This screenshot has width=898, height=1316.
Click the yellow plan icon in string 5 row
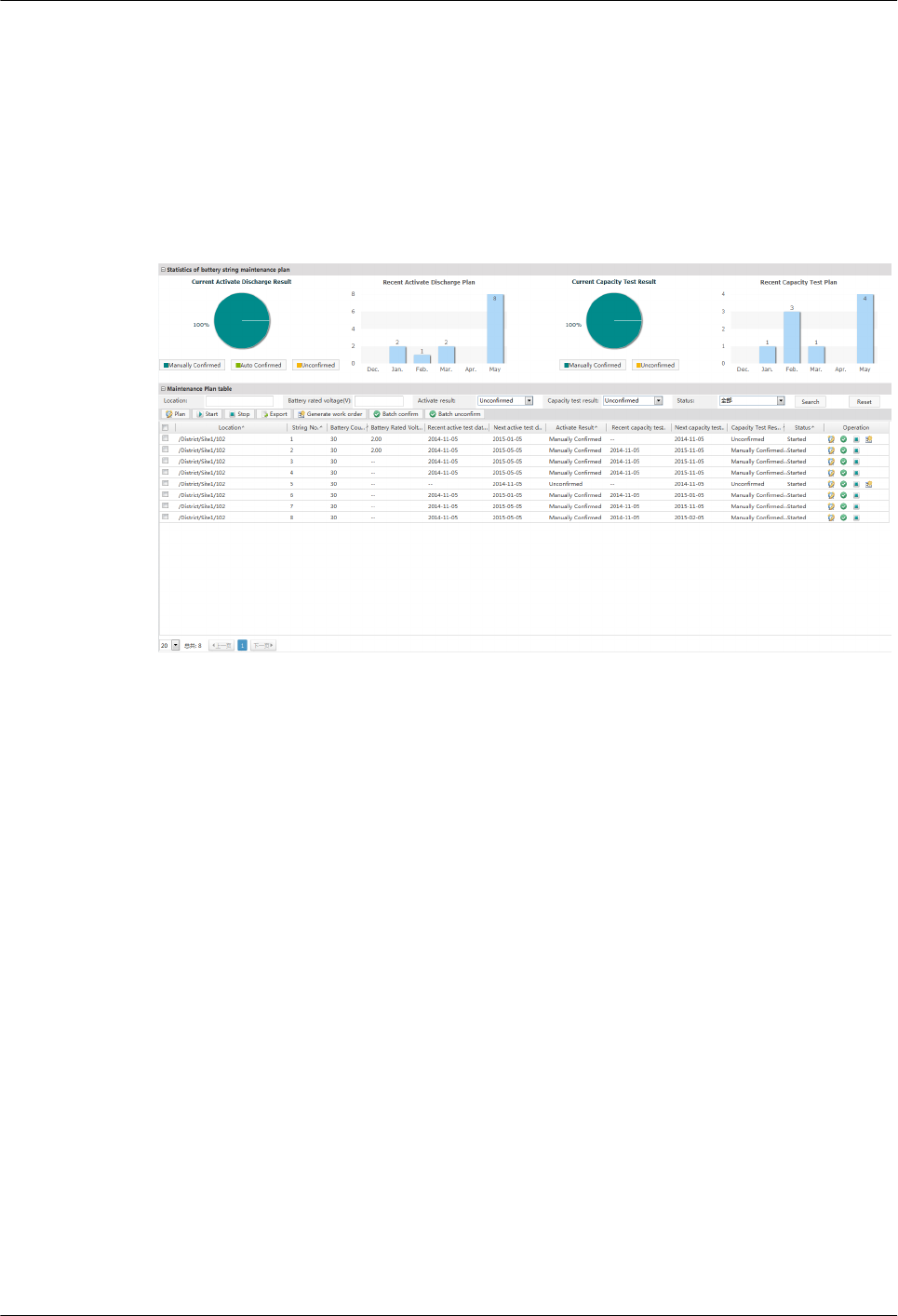point(831,484)
